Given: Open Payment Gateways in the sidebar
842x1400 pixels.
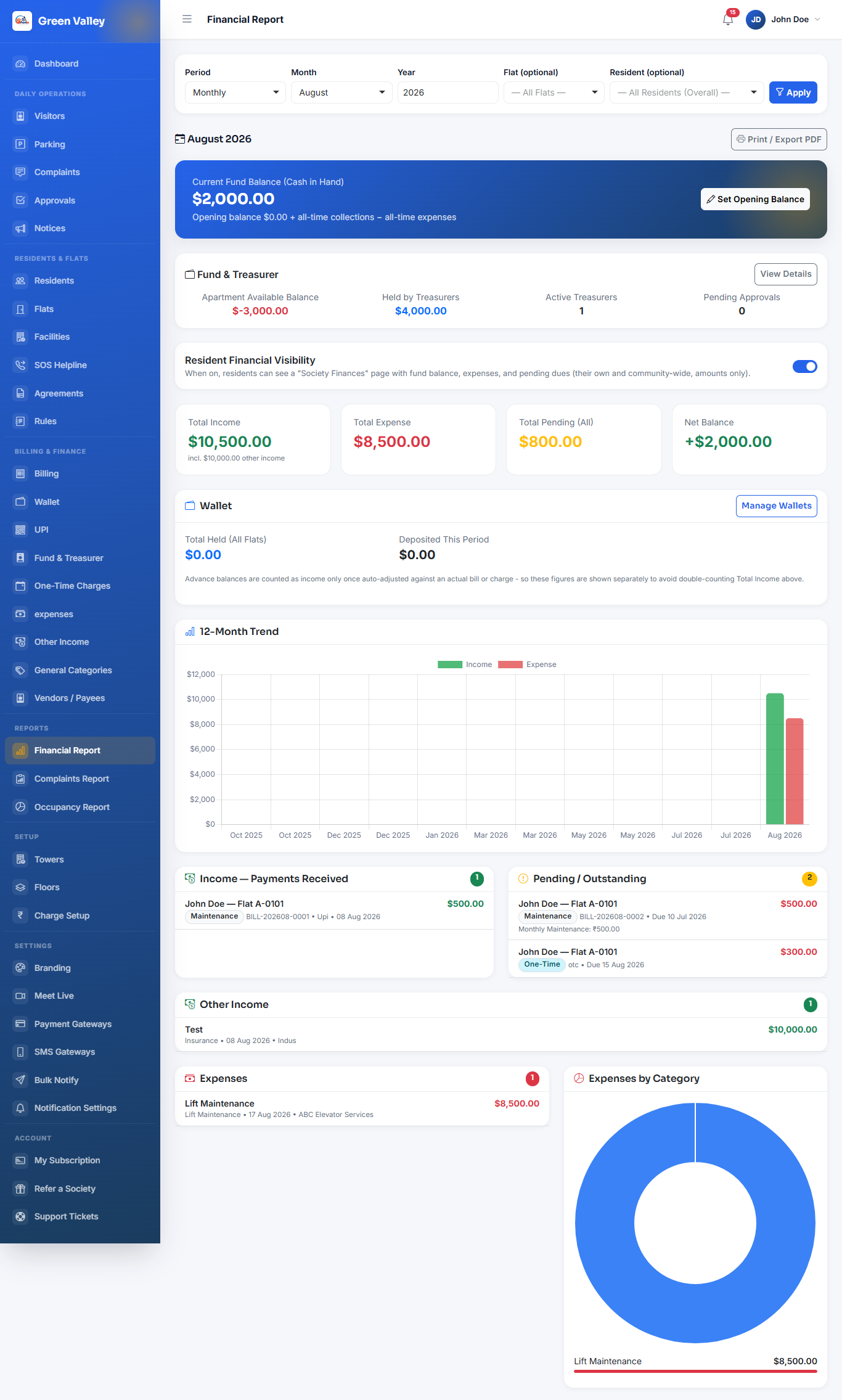Looking at the screenshot, I should click(80, 1024).
